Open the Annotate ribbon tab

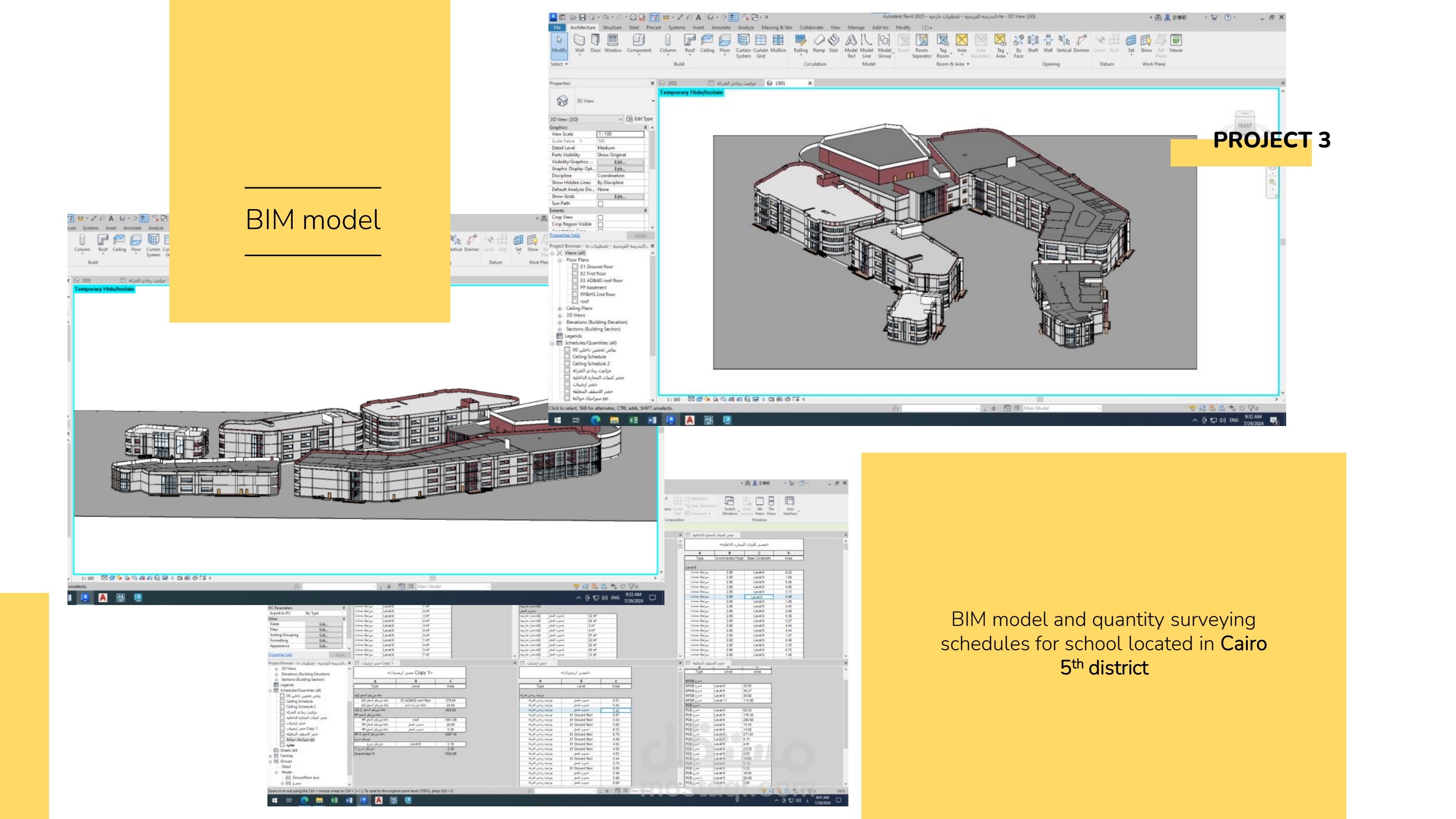click(721, 27)
